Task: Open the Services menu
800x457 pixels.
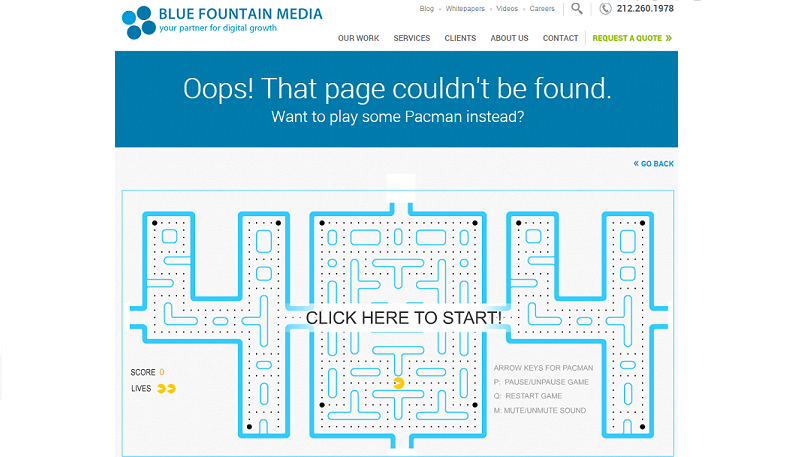Action: (412, 38)
